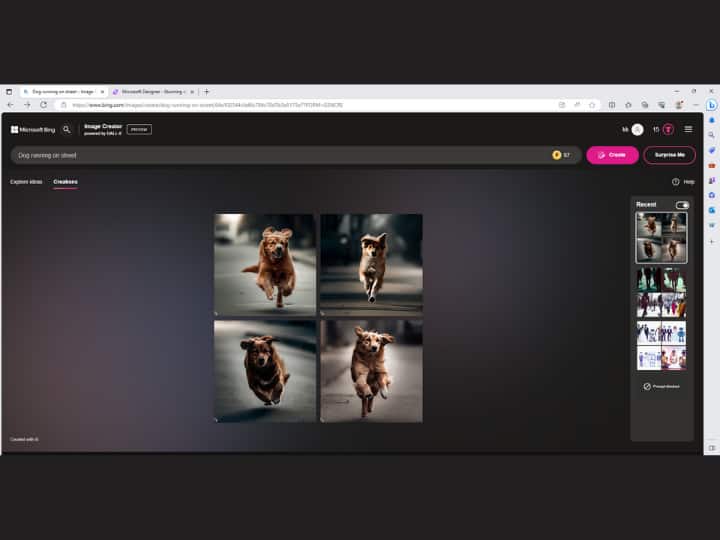Switch to the Explore ideas tab
The height and width of the screenshot is (540, 720).
[x=26, y=182]
